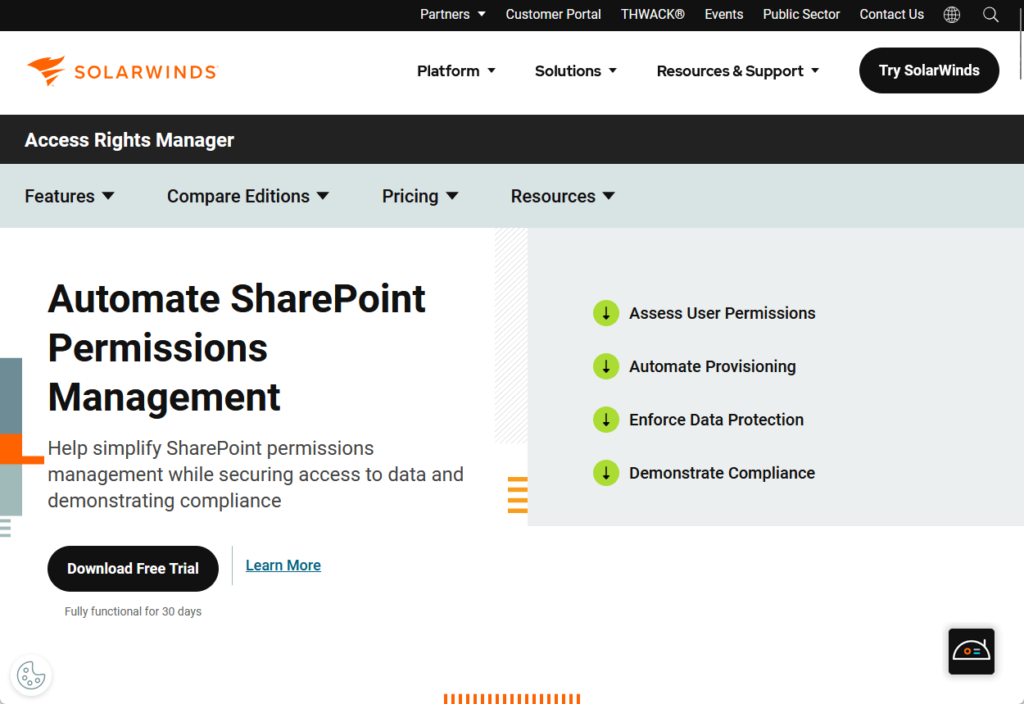Open the Contact Us page
The width and height of the screenshot is (1024, 704).
pos(891,14)
